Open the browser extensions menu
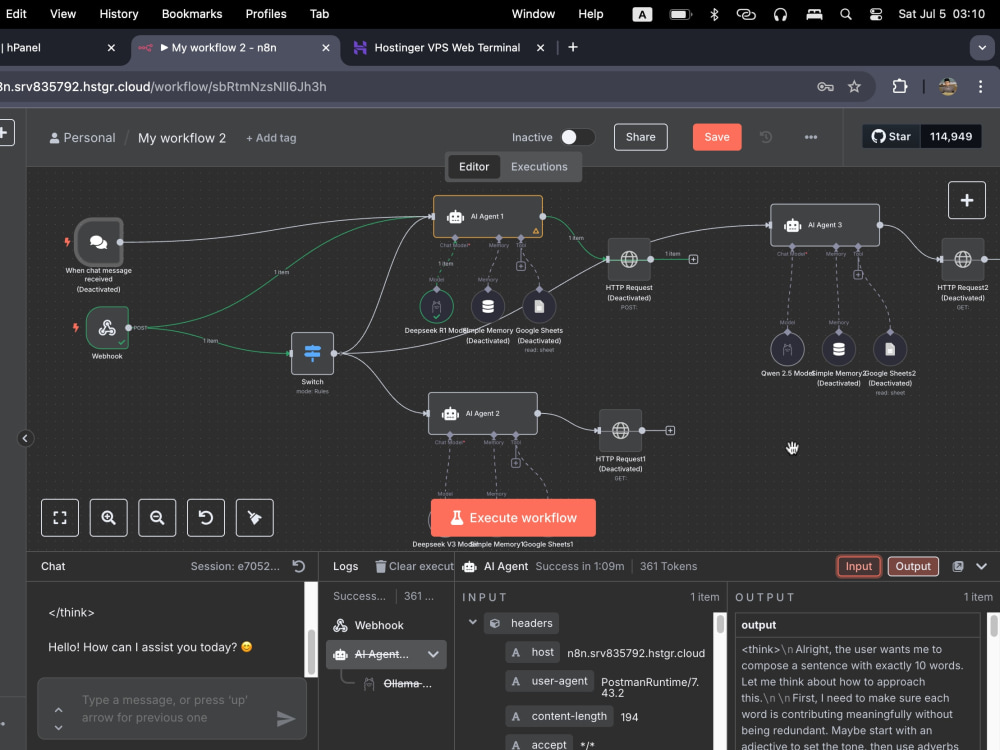The width and height of the screenshot is (1000, 750). [899, 87]
